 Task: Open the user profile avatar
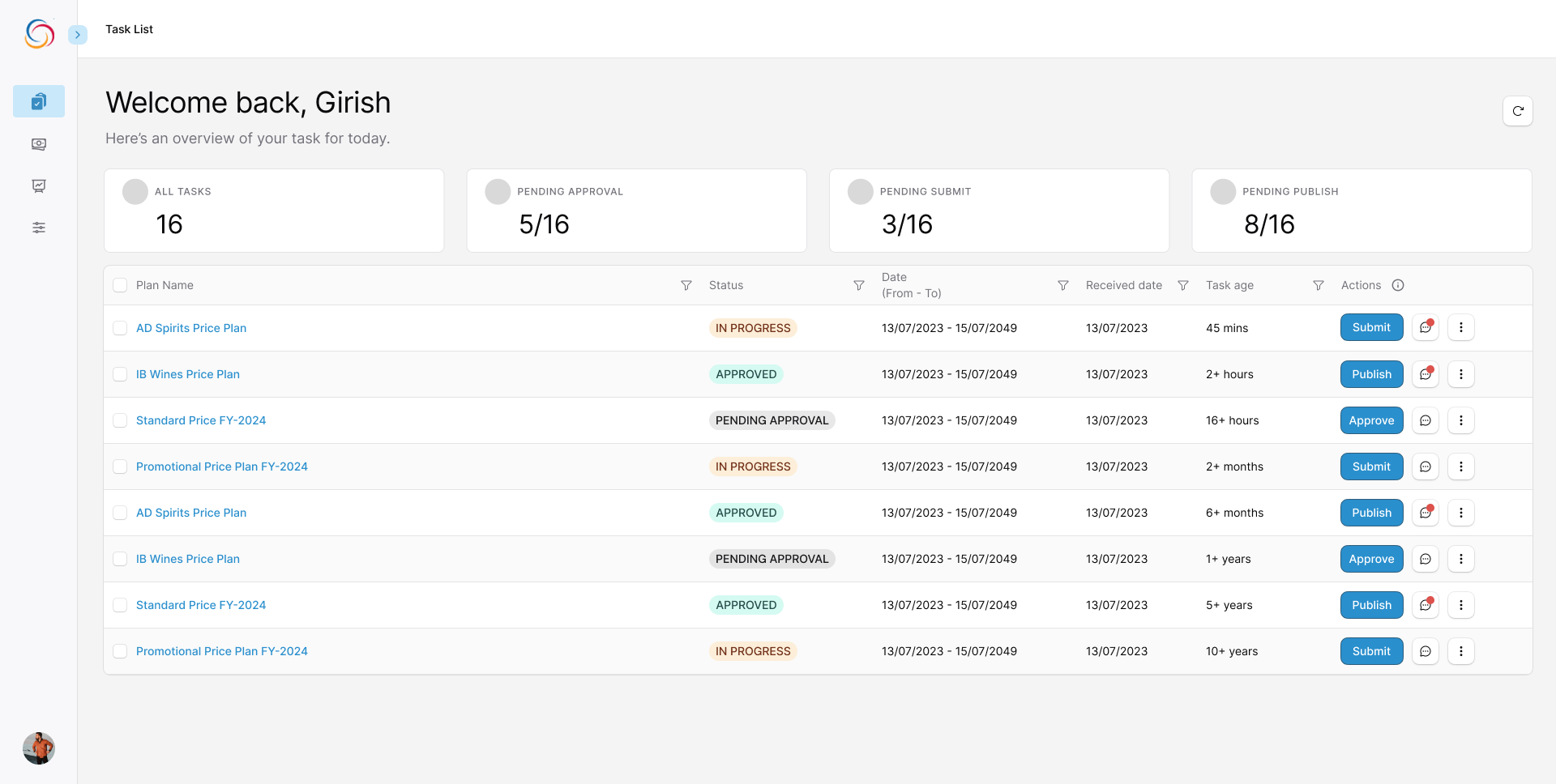(39, 748)
